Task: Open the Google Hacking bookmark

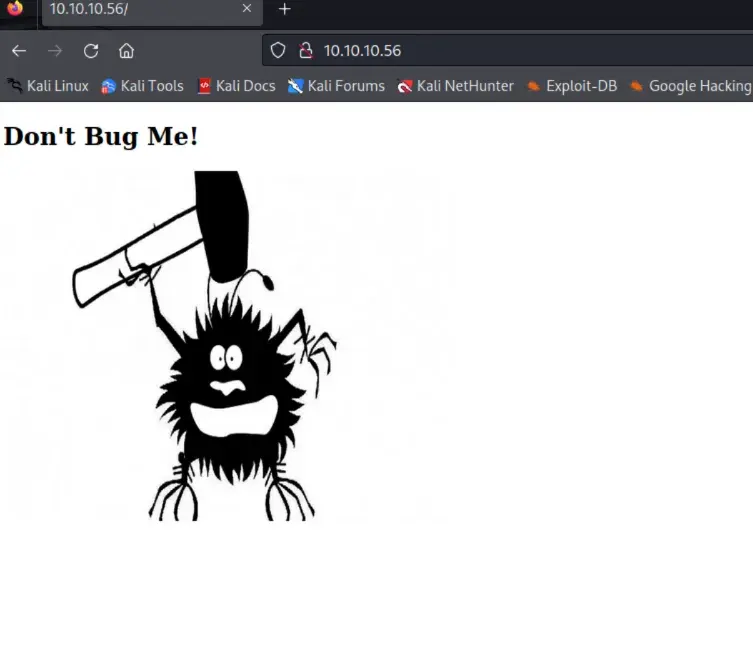Action: coord(690,86)
